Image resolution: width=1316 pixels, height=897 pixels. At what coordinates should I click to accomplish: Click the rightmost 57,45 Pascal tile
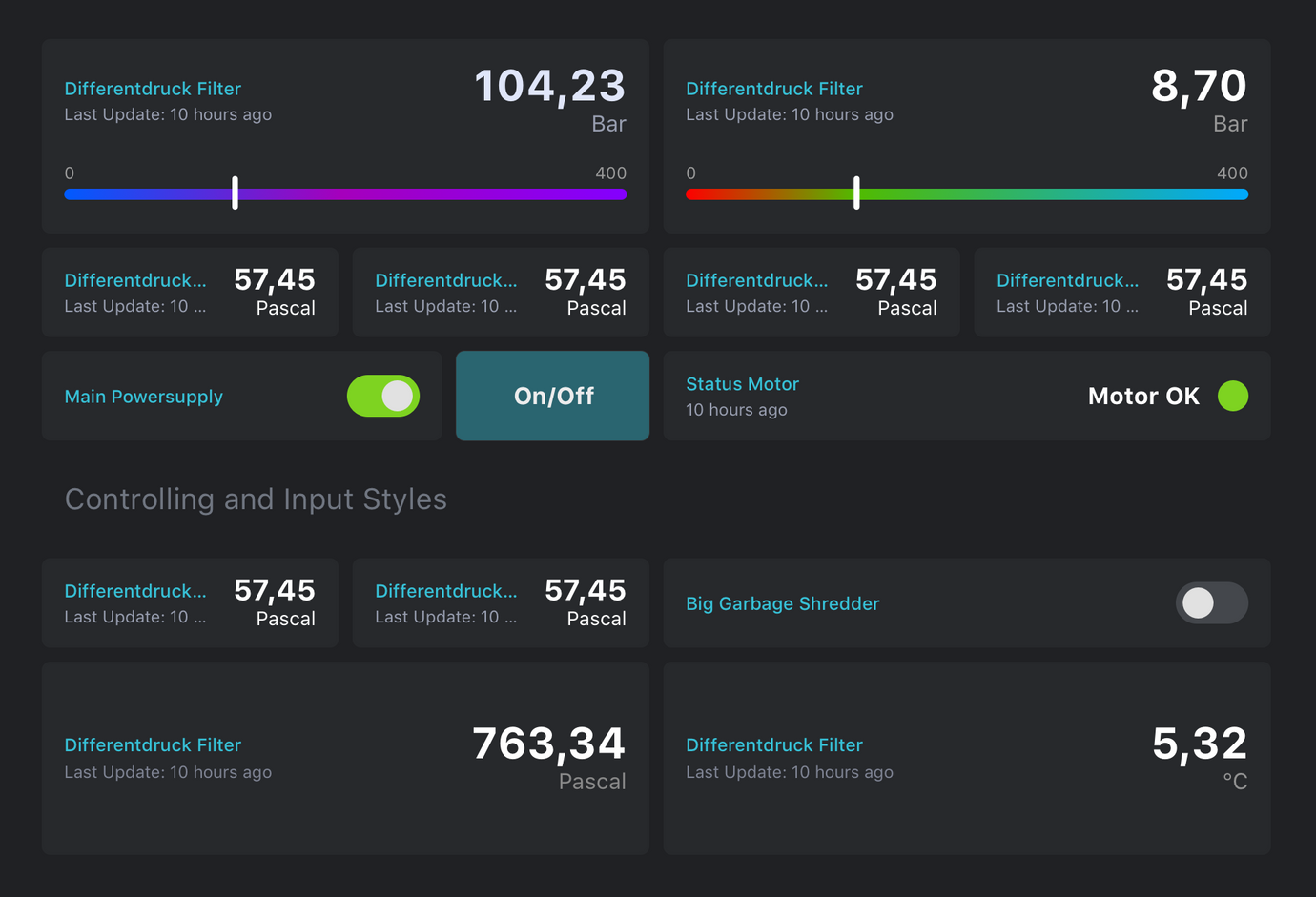coord(1121,292)
